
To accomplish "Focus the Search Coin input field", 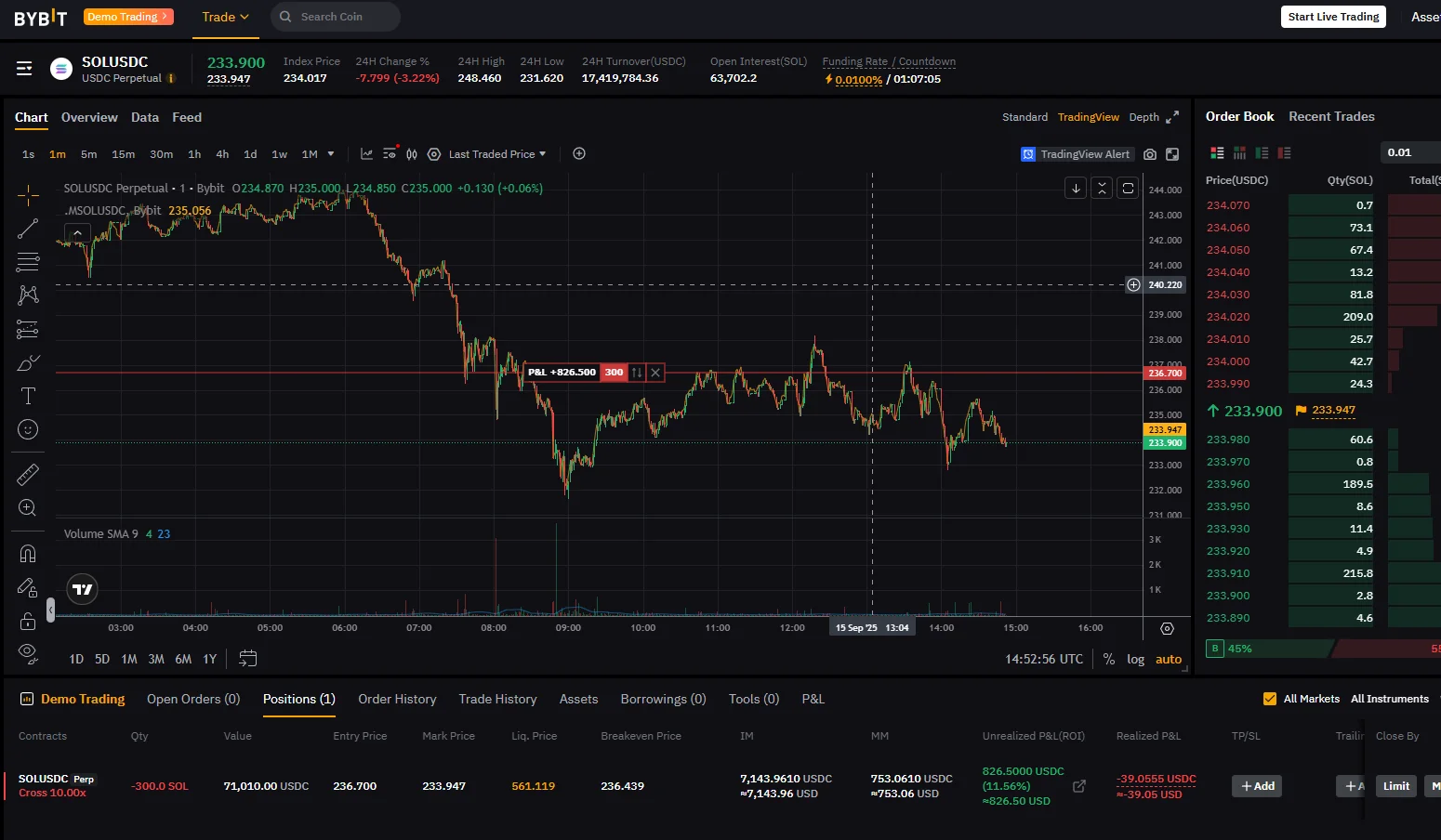I will (336, 17).
